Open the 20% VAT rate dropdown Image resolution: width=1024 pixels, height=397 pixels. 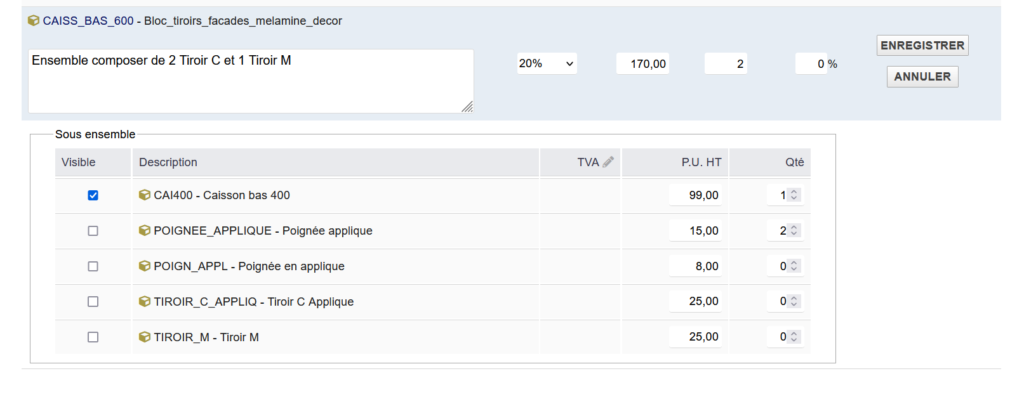pos(547,64)
